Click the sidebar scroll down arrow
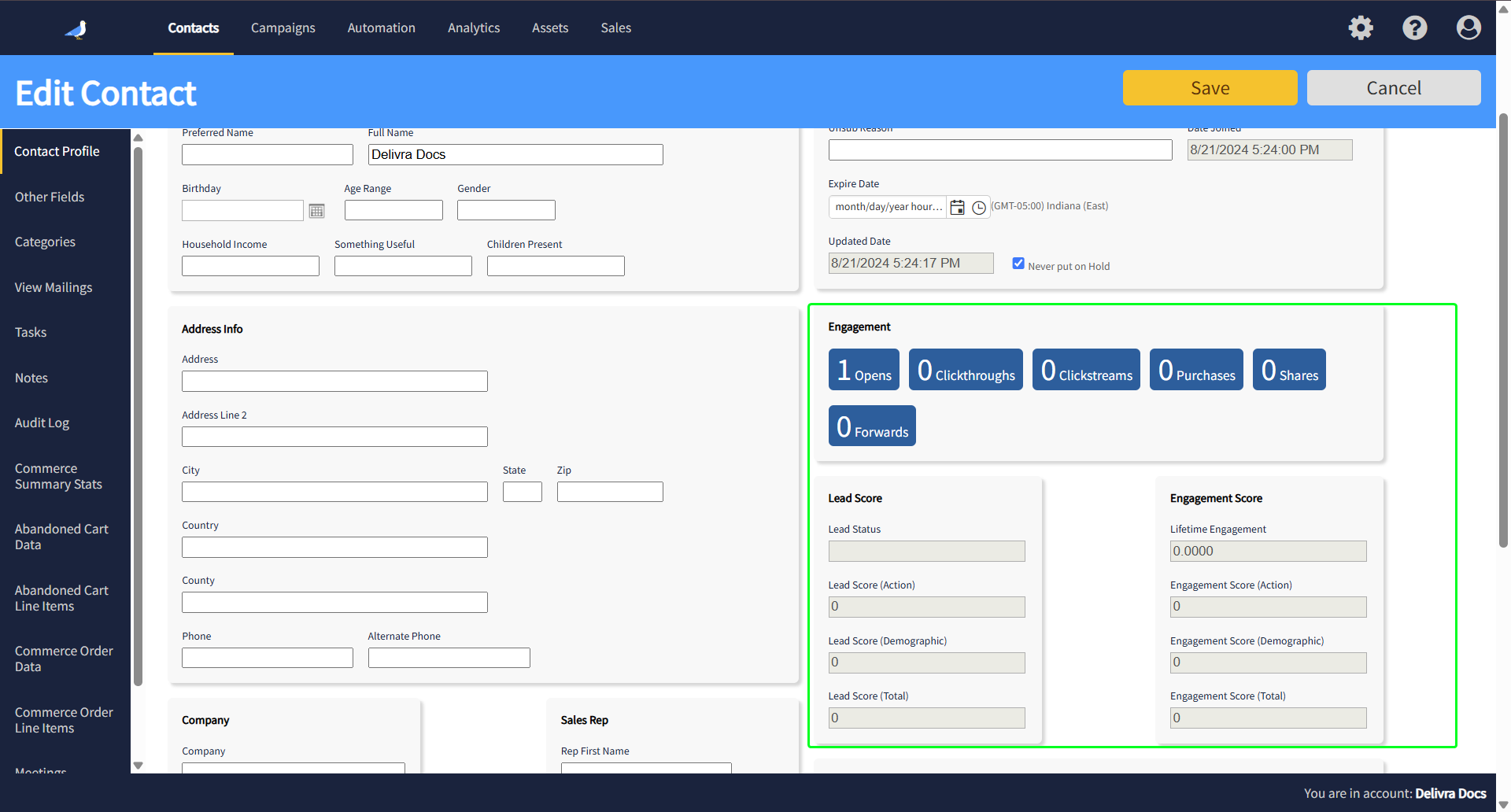The width and height of the screenshot is (1511, 812). pos(139,765)
